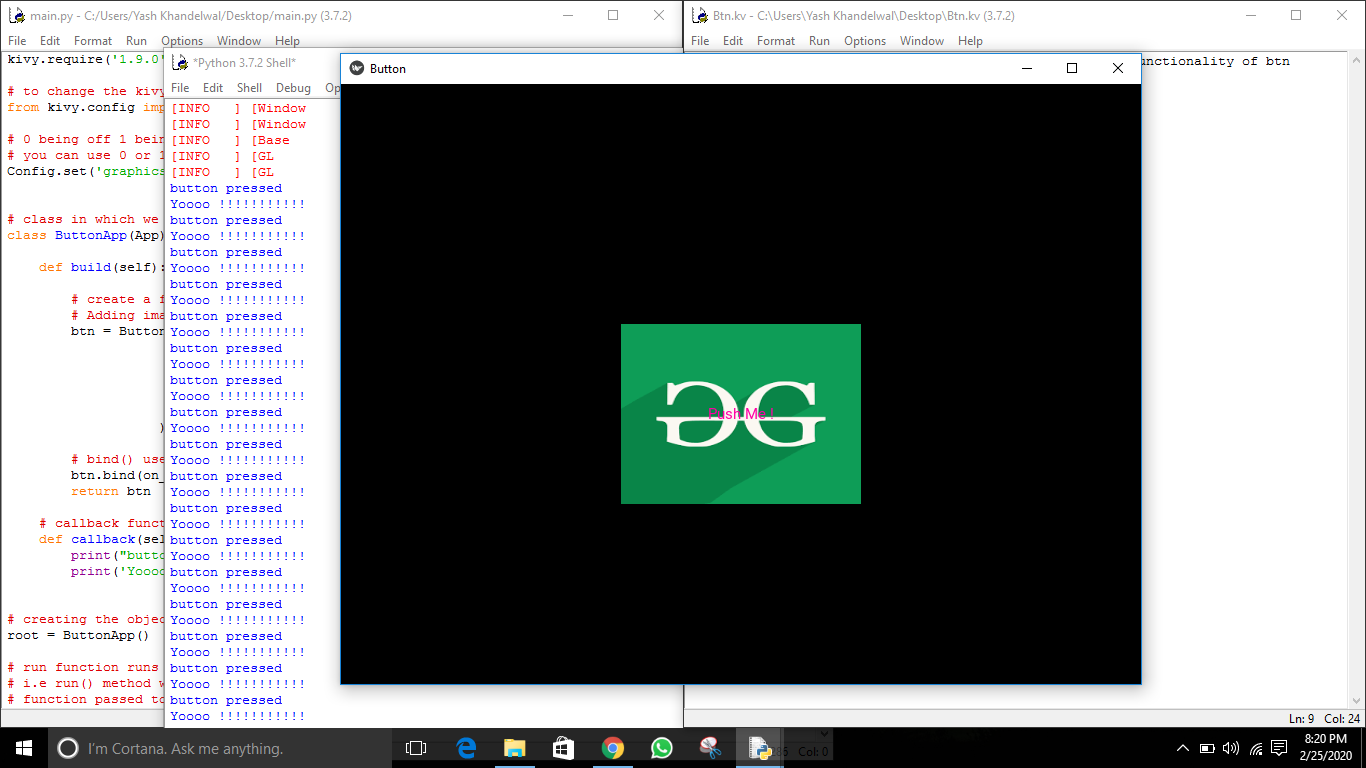1366x768 pixels.
Task: Launch Google Chrome from taskbar
Action: [613, 748]
